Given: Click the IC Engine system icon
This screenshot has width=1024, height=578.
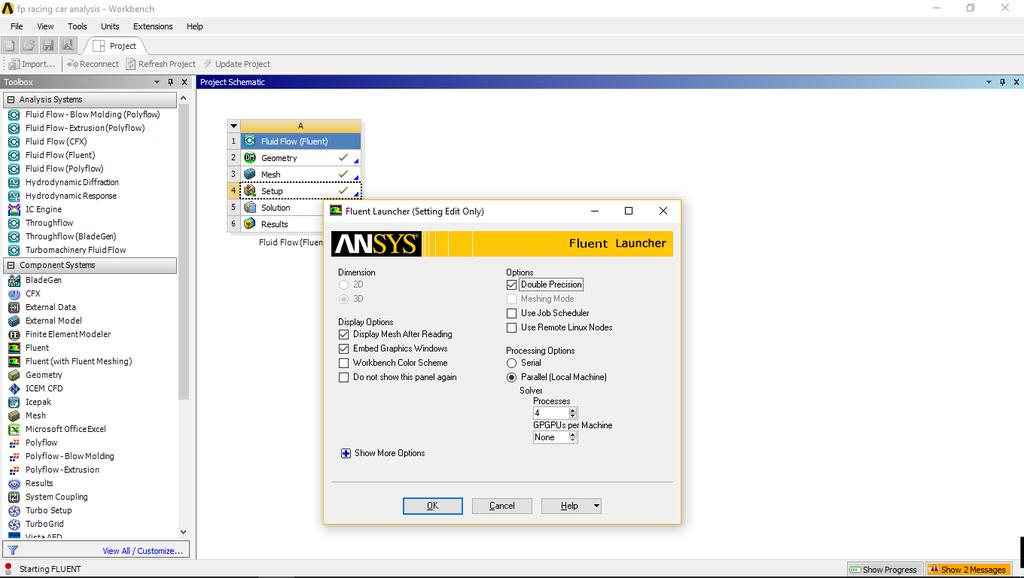Looking at the screenshot, I should tap(14, 209).
